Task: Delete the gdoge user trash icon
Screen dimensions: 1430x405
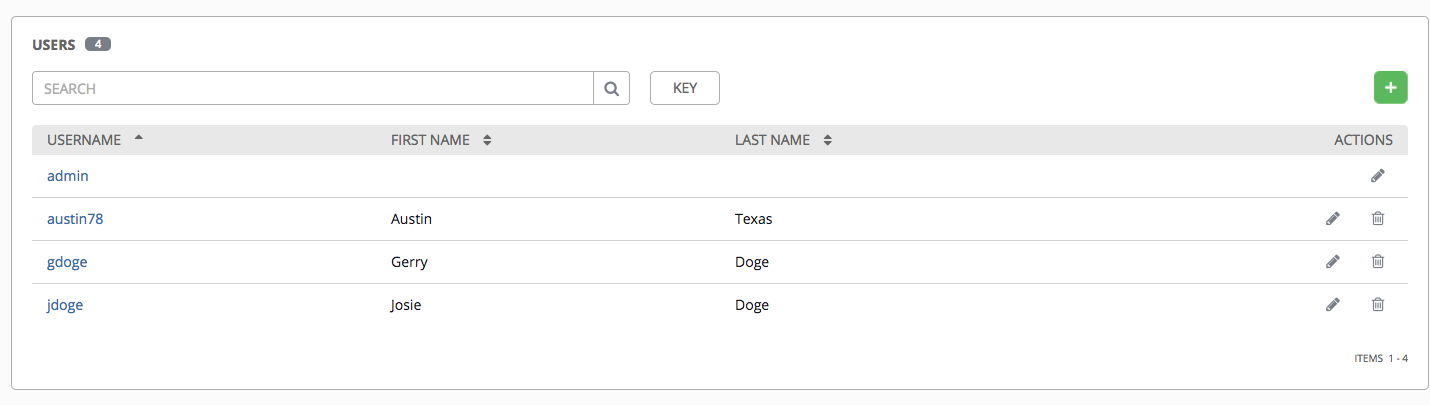Action: coord(1378,262)
